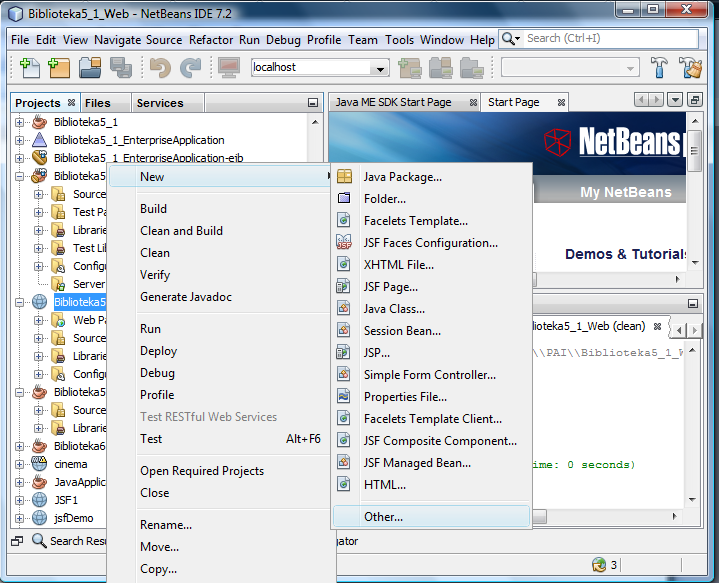Click the quick search magnifier icon
Screen dimensions: 719x583
(x=509, y=39)
